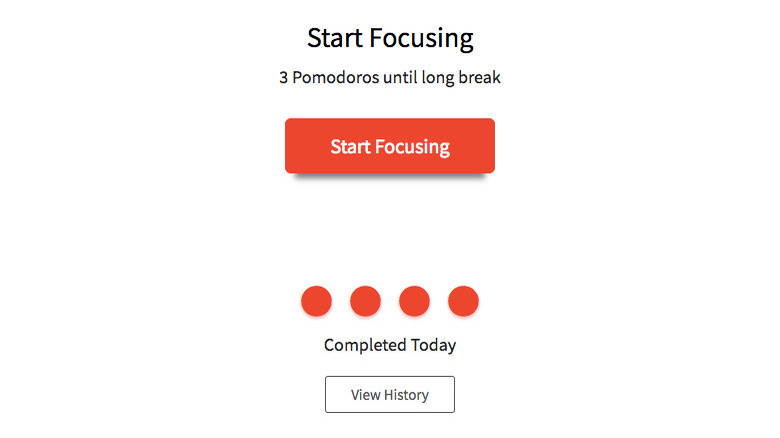Click the first completed pomodoro dot
The width and height of the screenshot is (780, 438).
pos(316,301)
